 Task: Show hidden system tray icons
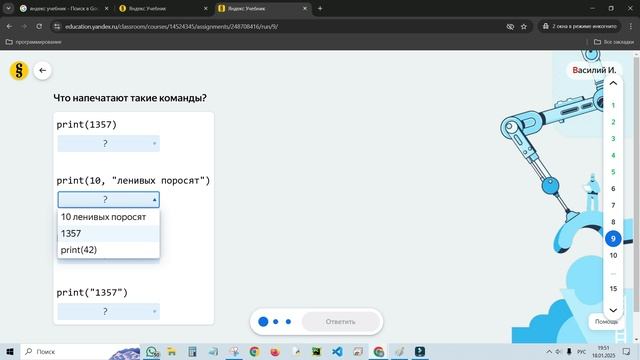(x=549, y=351)
